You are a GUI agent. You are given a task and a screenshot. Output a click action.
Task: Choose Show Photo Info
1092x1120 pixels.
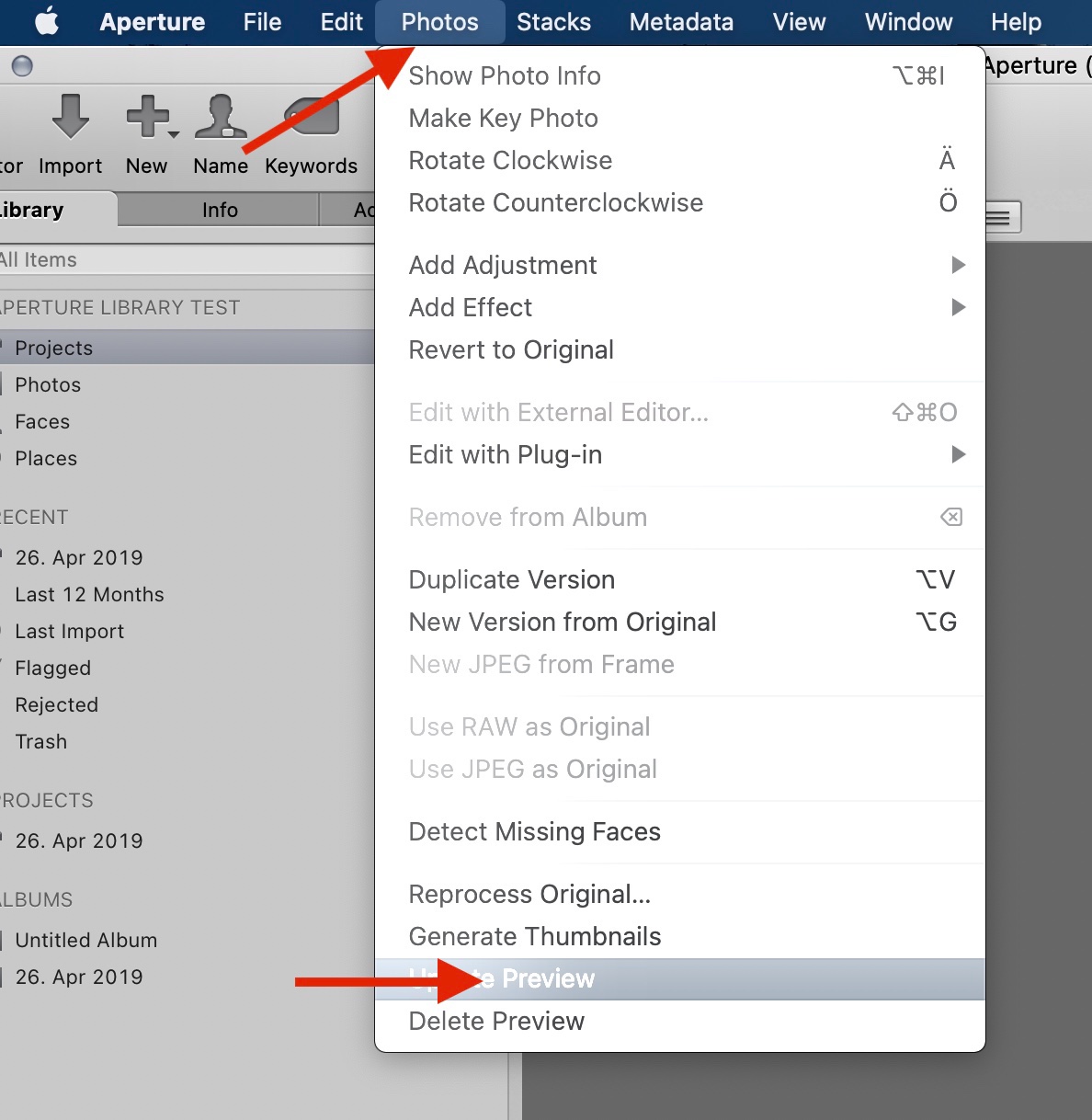point(680,75)
